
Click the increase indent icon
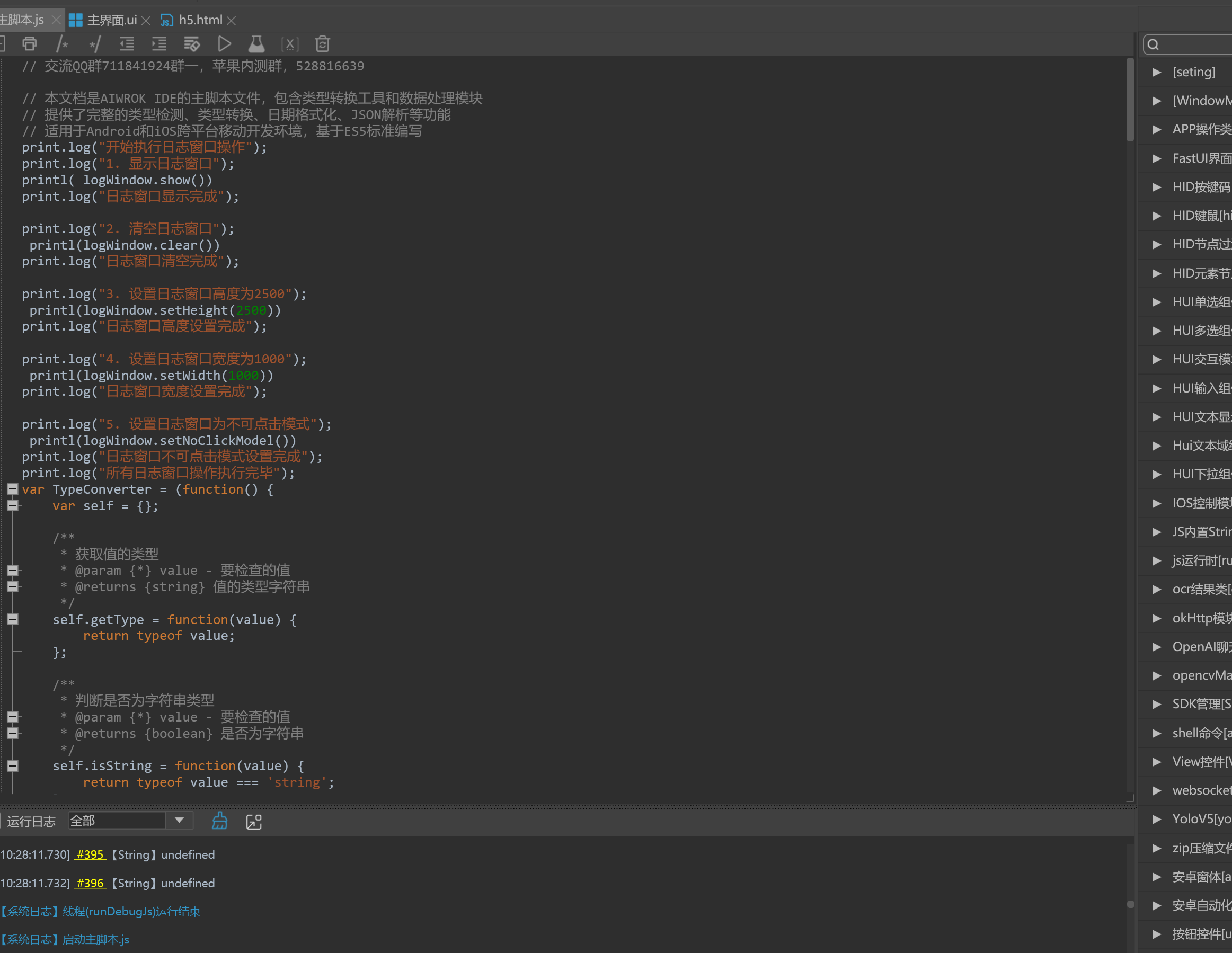click(159, 43)
